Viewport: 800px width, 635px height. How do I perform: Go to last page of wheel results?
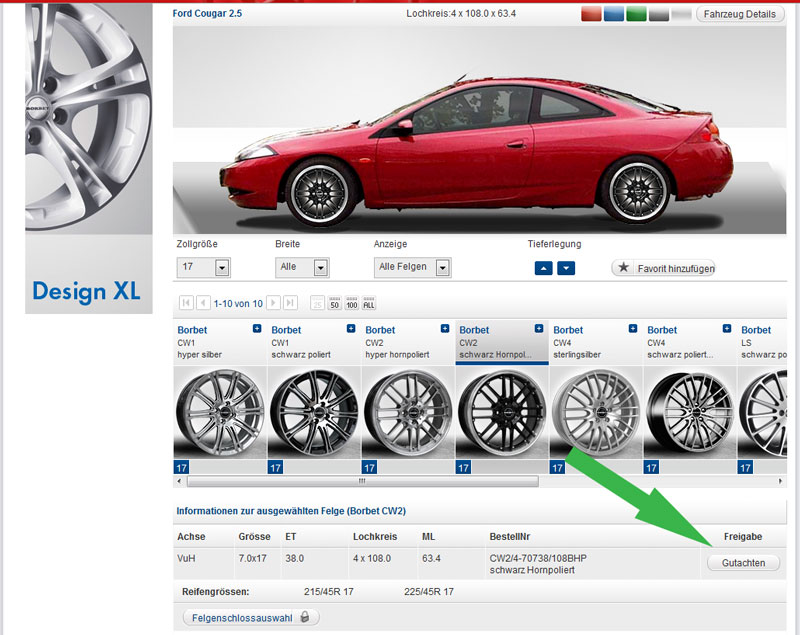coord(290,303)
